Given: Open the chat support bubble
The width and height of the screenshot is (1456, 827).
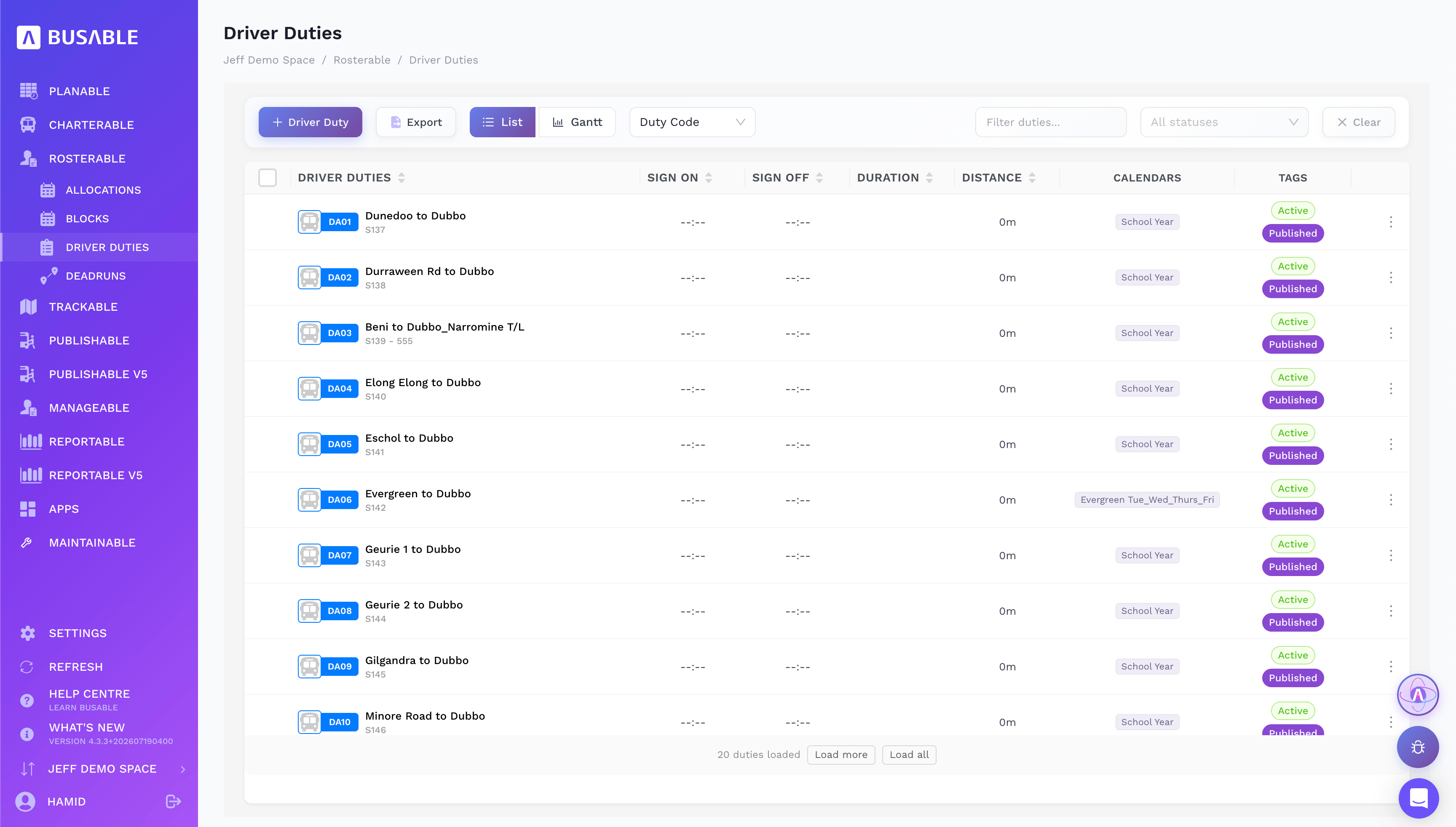Looking at the screenshot, I should click(1419, 798).
